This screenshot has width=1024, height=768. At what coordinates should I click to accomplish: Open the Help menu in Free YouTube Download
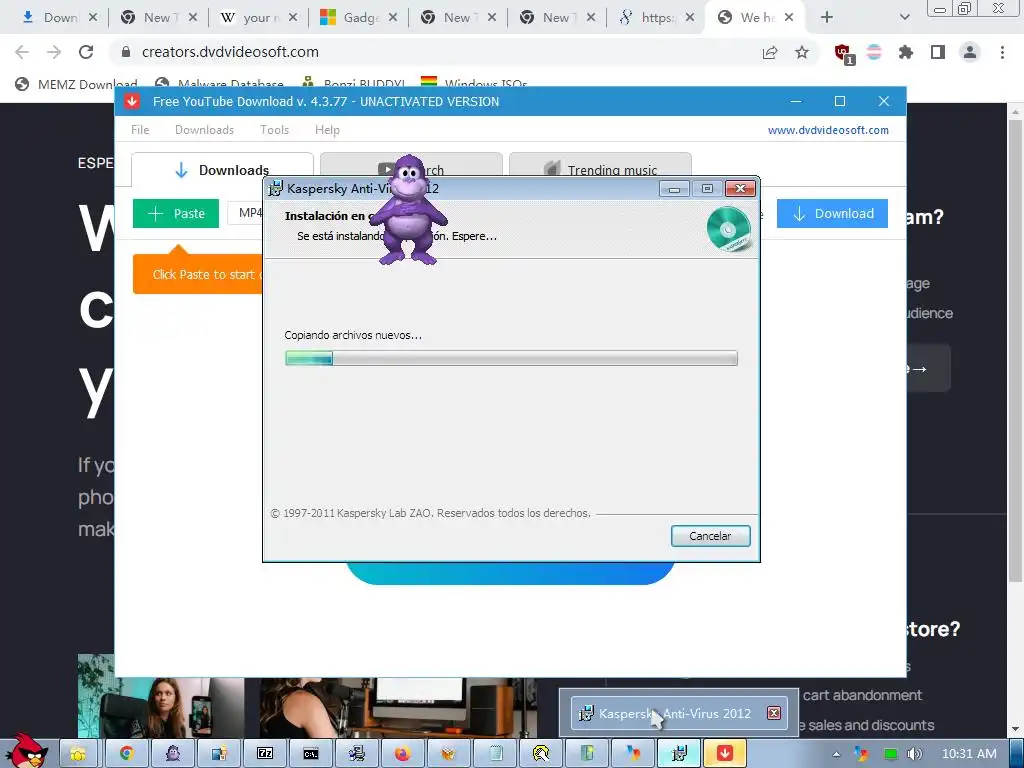click(327, 130)
